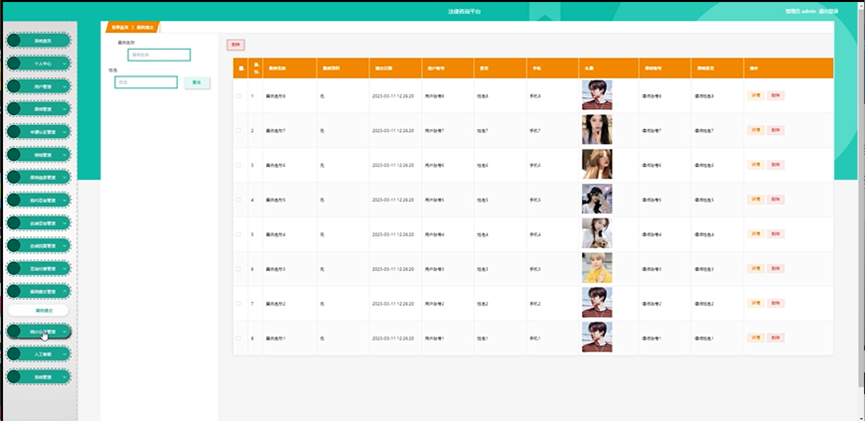Expand the 系统管理 chevron

(x=65, y=377)
